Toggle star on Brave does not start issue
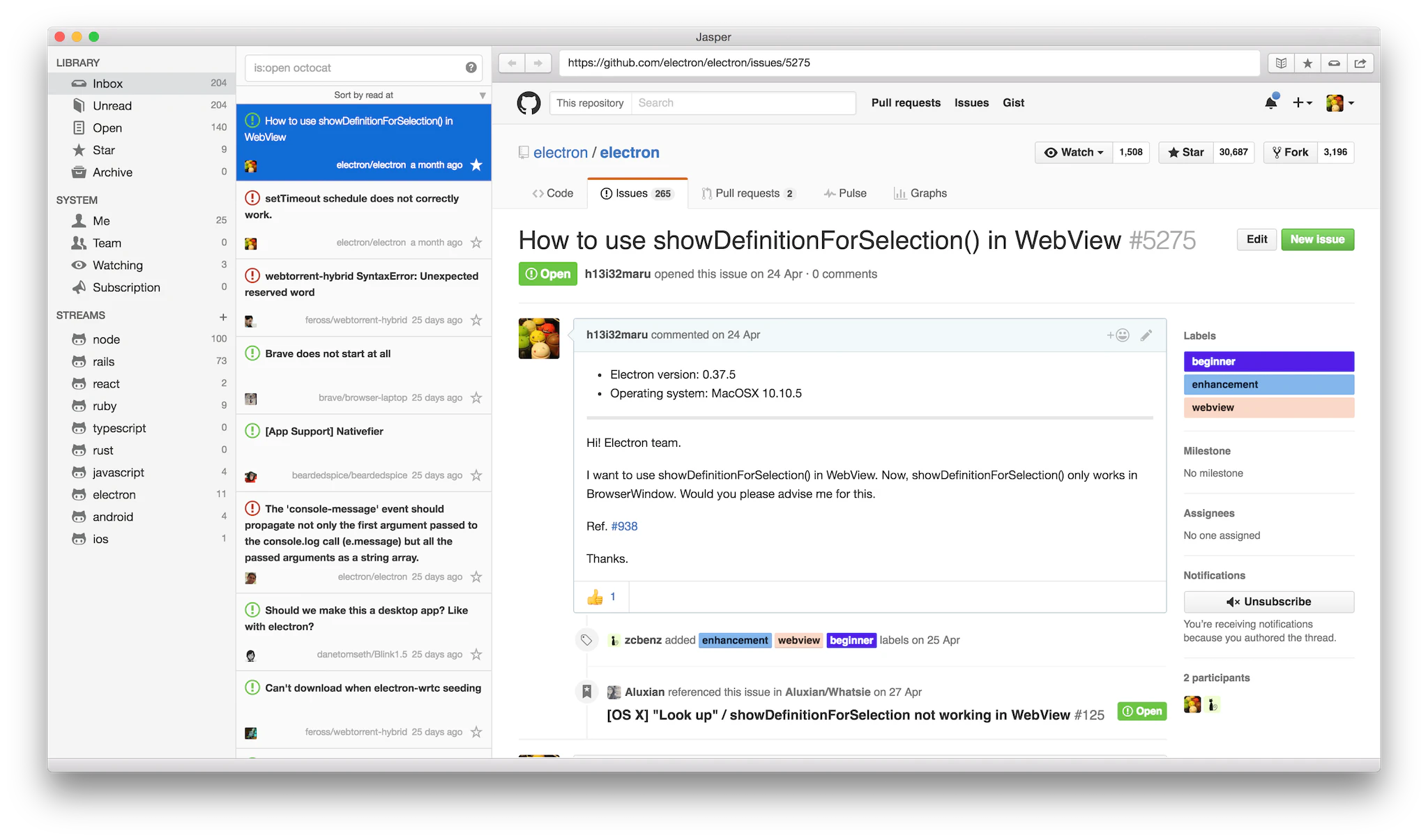 tap(476, 397)
